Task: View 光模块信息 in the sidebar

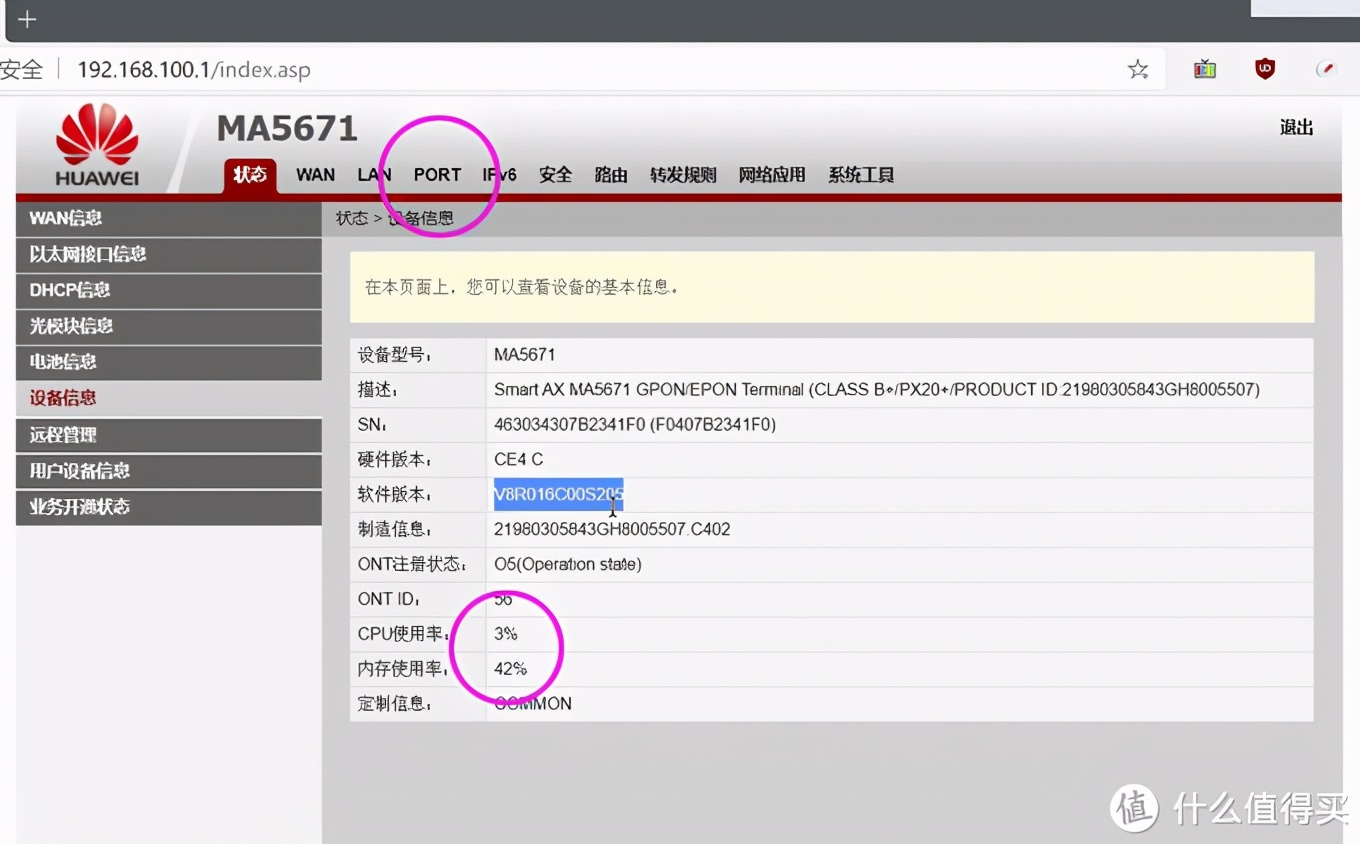Action: pyautogui.click(x=169, y=327)
